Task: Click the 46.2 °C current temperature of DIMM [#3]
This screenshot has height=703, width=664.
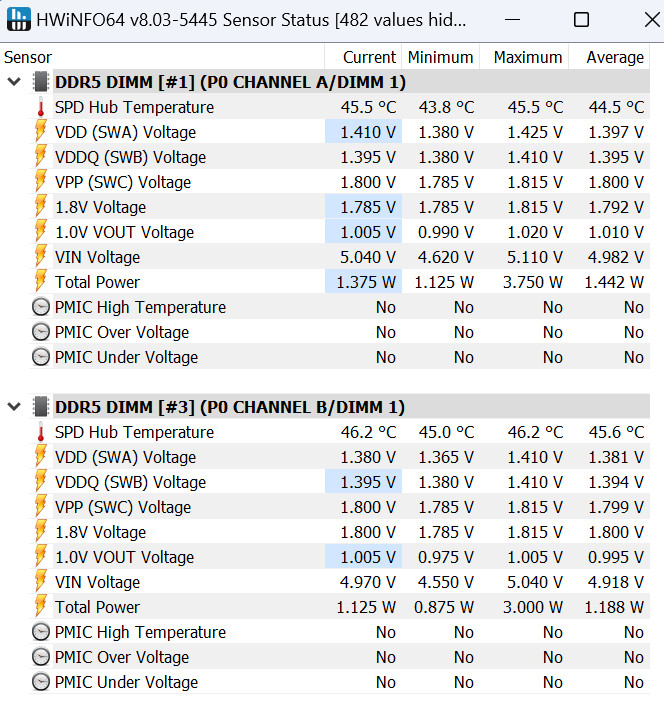Action: 369,432
